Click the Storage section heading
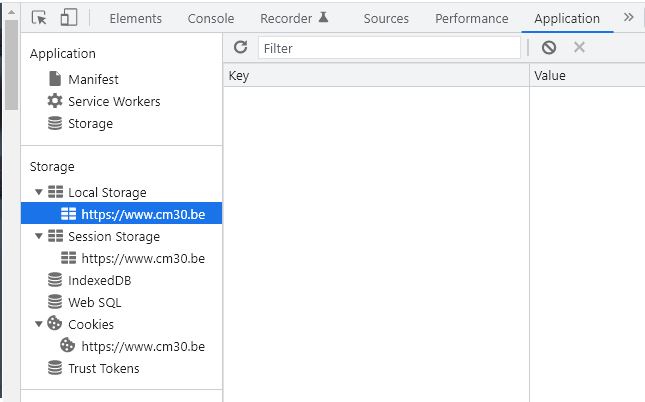Screen dimensions: 645x402 (52, 167)
